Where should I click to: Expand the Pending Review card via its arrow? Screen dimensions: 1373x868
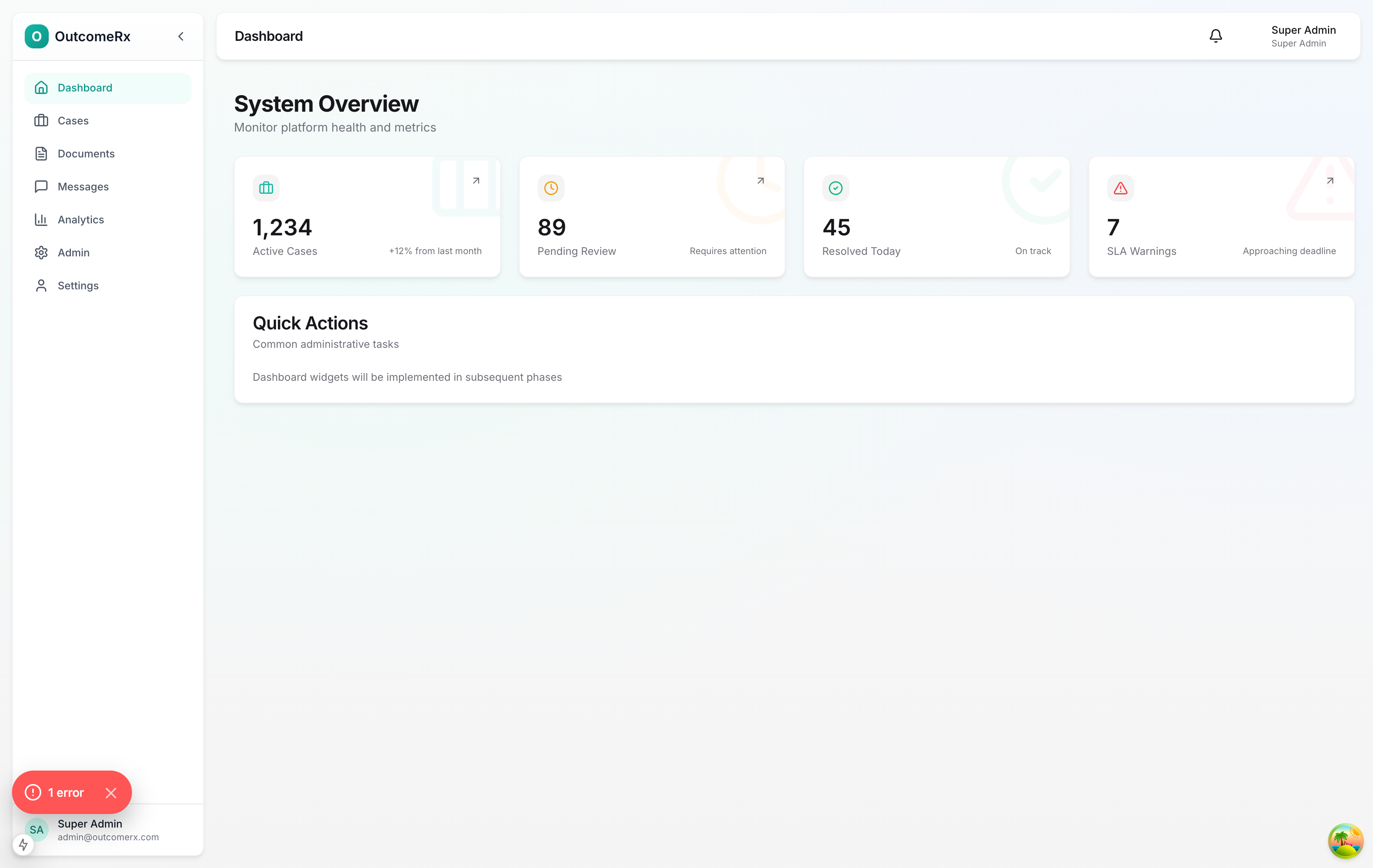click(x=760, y=180)
